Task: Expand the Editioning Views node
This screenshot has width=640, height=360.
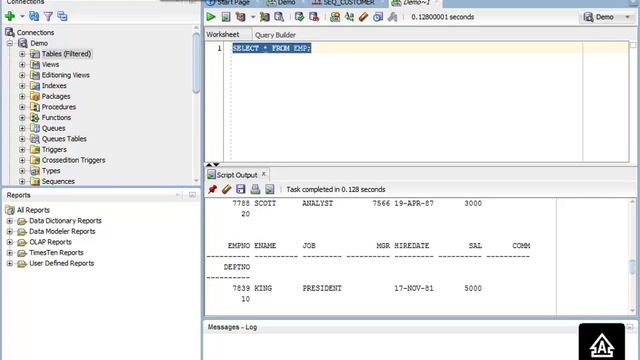Action: (x=22, y=75)
